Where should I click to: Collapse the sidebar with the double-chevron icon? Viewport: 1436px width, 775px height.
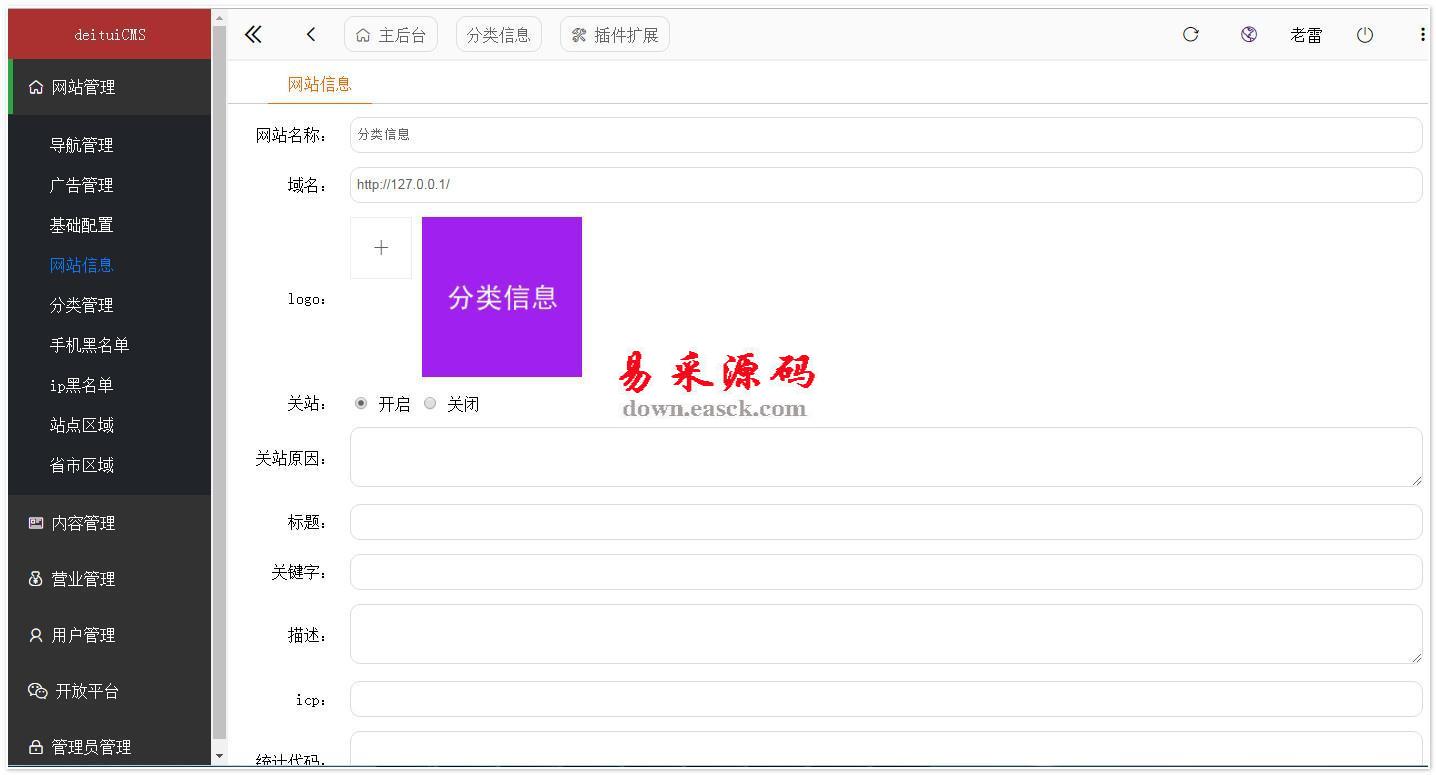tap(253, 33)
